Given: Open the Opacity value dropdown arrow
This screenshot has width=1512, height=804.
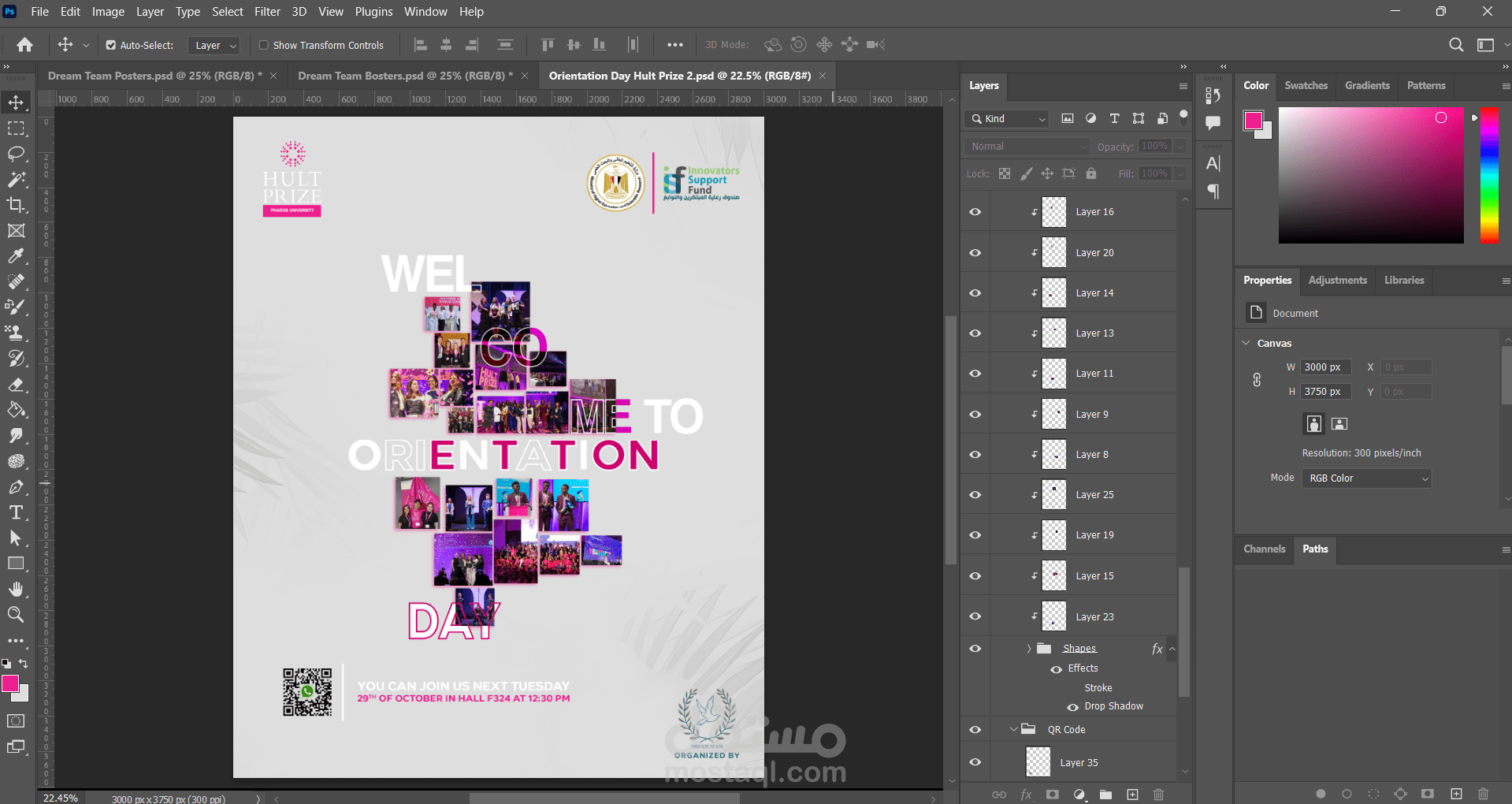Looking at the screenshot, I should click(1180, 147).
